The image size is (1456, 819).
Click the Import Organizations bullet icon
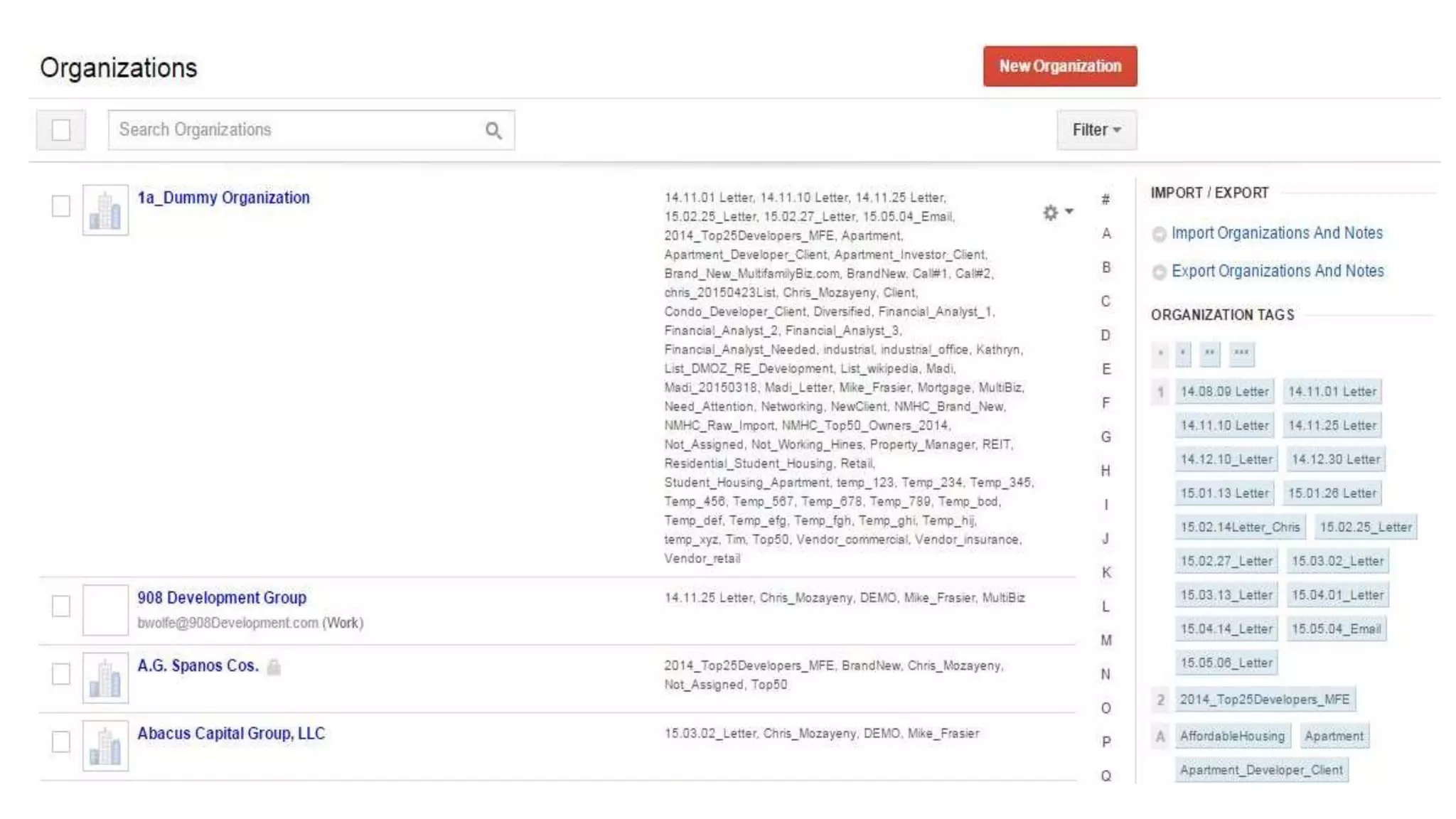pyautogui.click(x=1159, y=234)
